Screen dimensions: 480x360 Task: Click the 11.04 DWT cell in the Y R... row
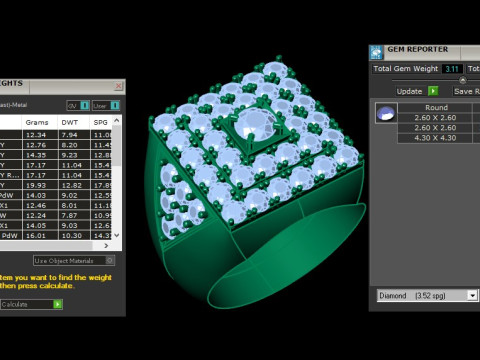(74, 175)
